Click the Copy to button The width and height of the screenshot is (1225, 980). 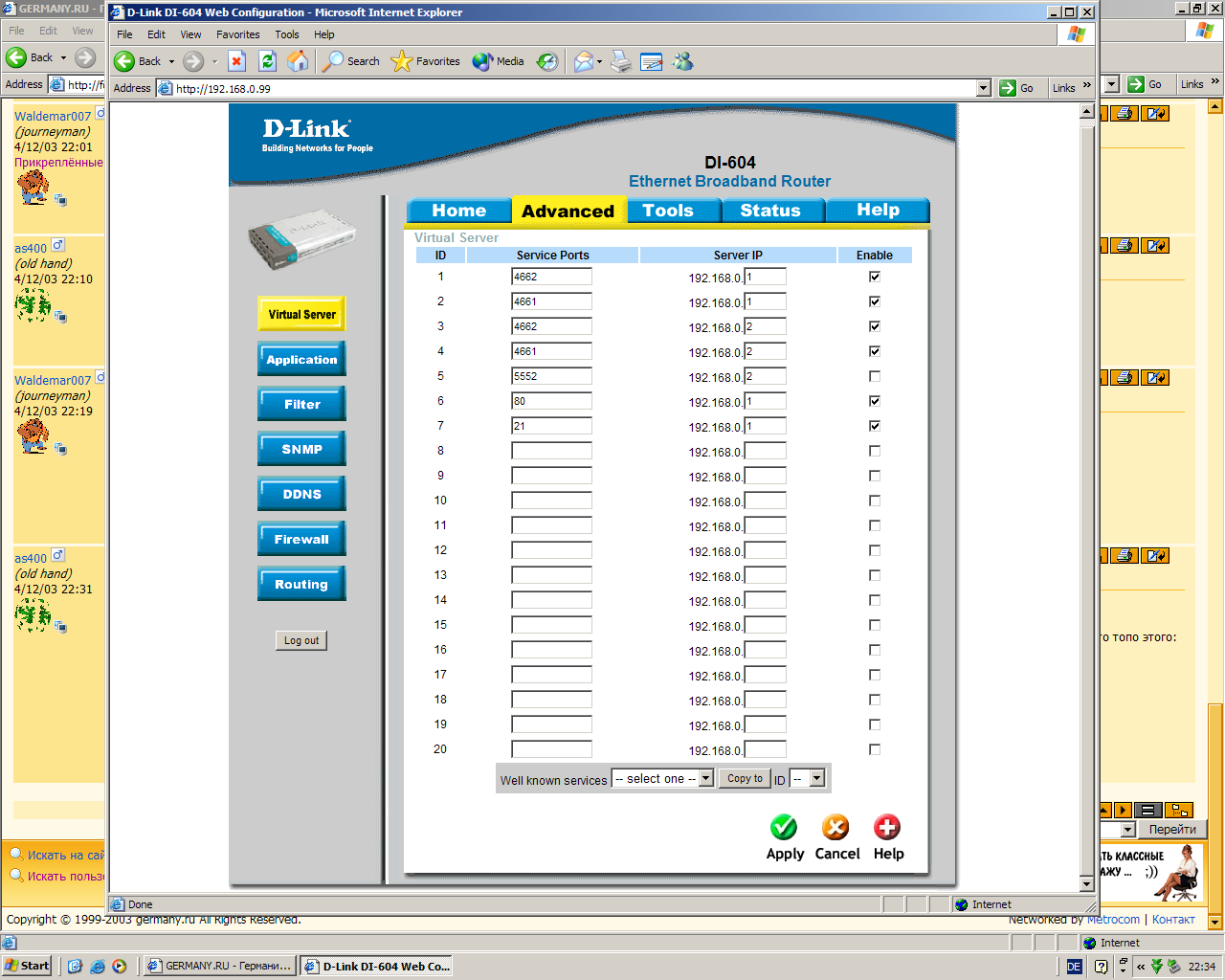coord(745,778)
